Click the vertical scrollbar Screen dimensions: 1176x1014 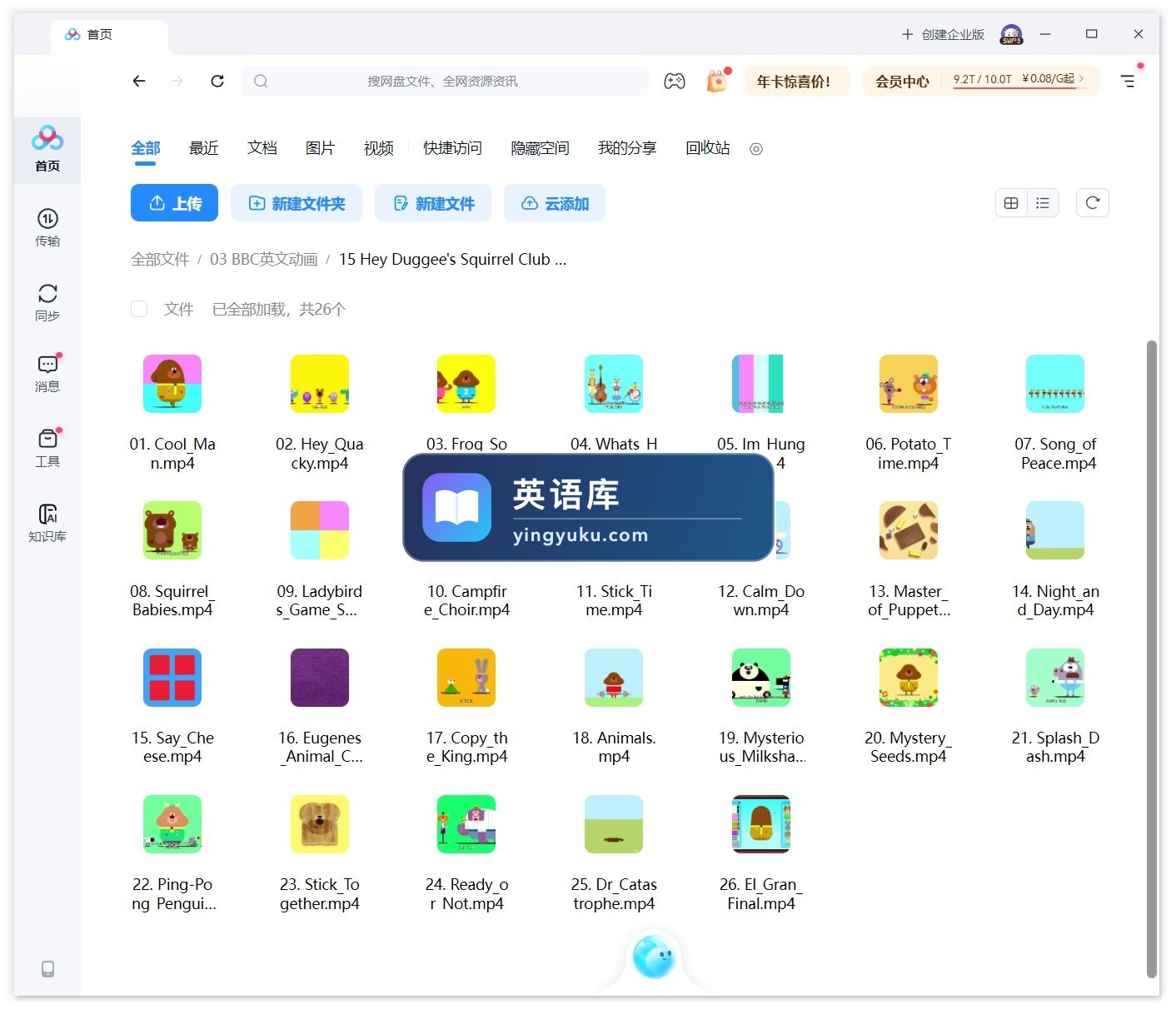(x=1152, y=658)
